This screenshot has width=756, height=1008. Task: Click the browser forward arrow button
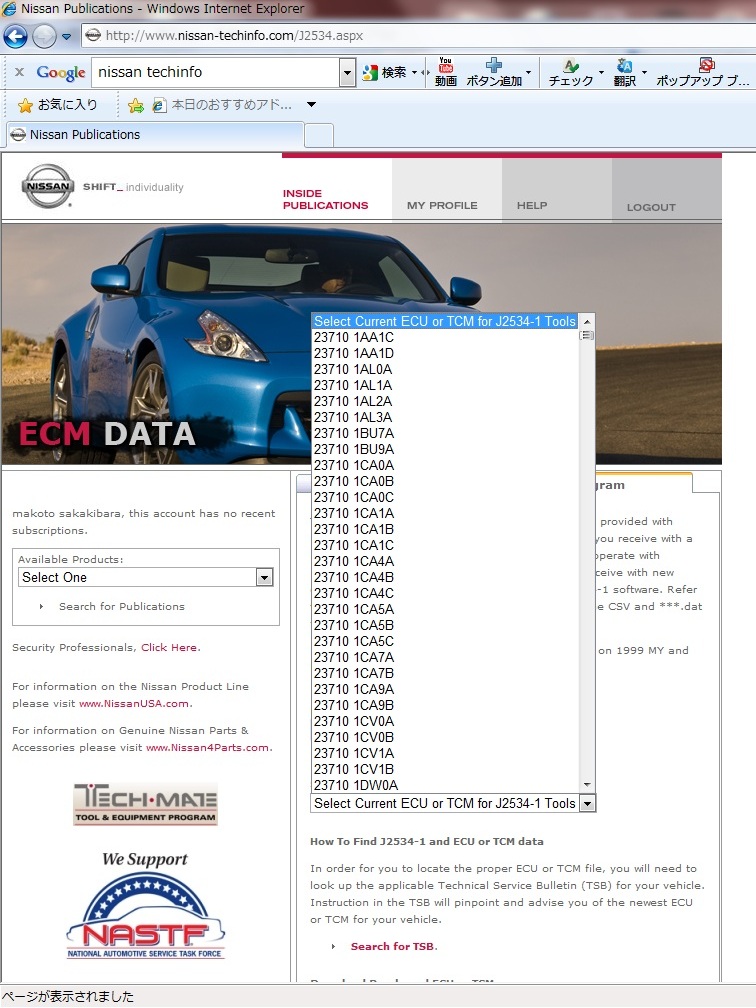[44, 36]
